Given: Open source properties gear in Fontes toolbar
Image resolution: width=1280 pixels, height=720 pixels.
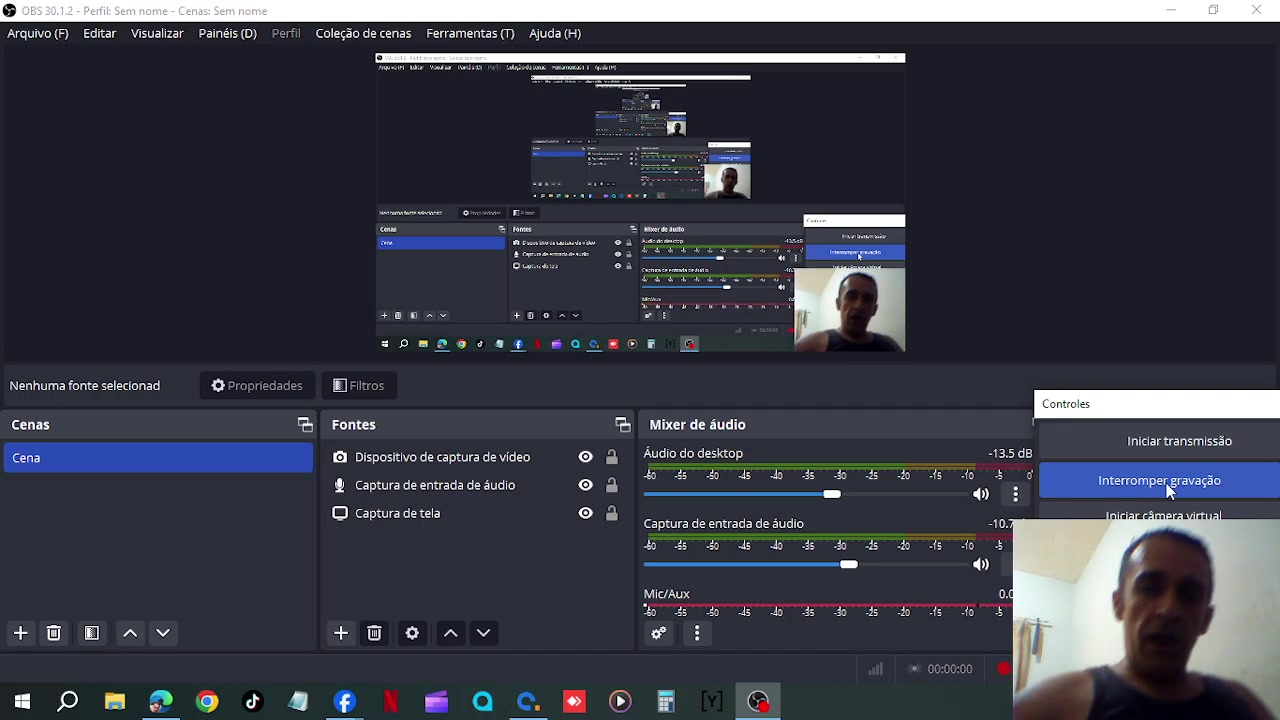Looking at the screenshot, I should click(x=412, y=633).
